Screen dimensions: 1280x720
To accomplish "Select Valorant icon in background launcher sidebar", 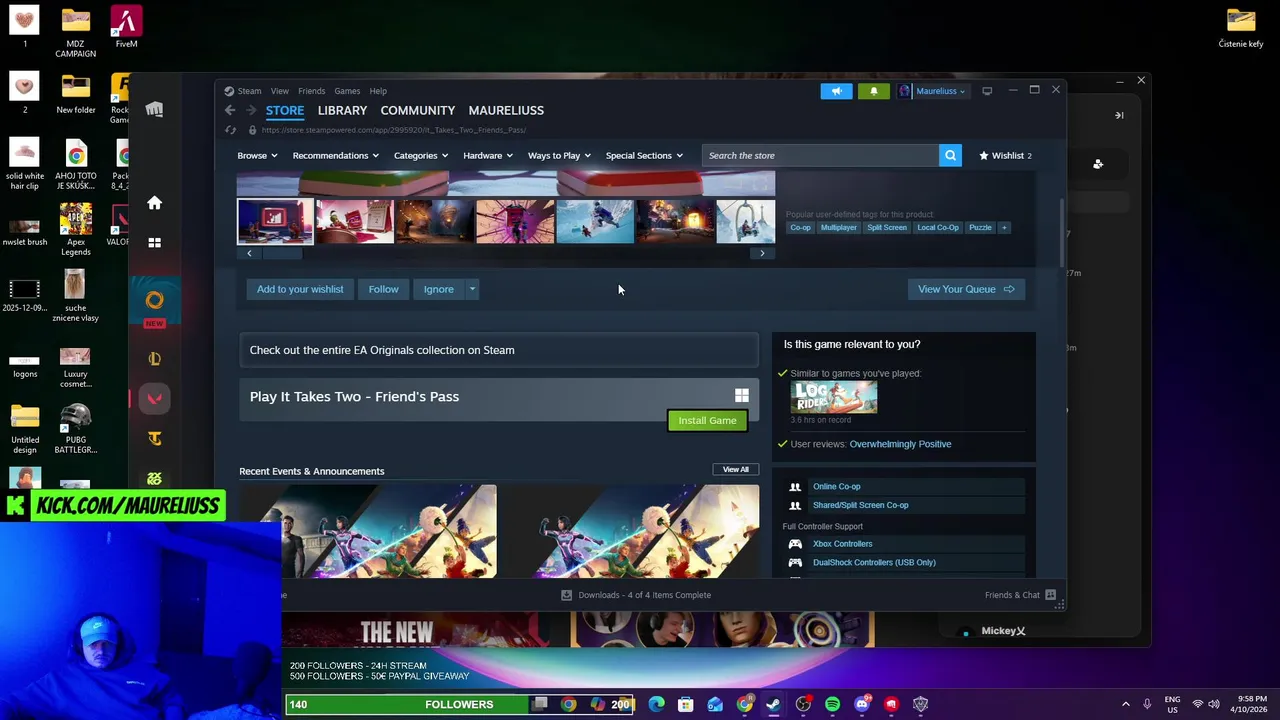I will point(155,398).
